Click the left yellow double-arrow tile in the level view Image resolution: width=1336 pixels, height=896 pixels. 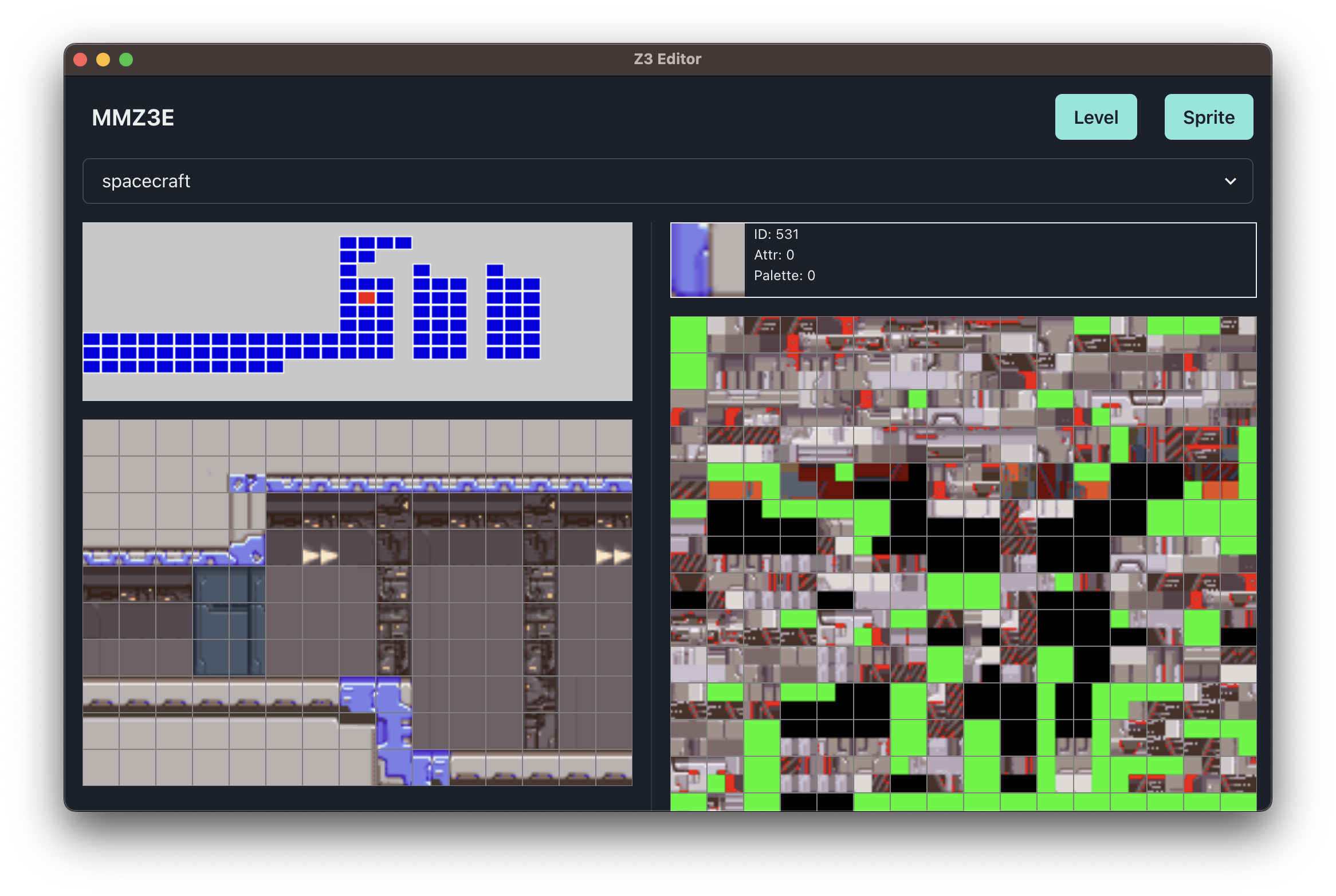[x=320, y=556]
